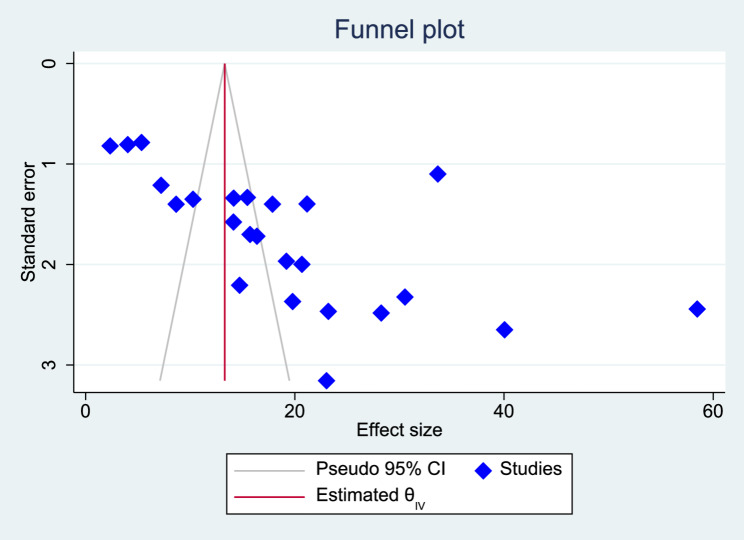Viewport: 744px width, 540px height.
Task: Click the x-axis tick label 20
Action: point(295,411)
